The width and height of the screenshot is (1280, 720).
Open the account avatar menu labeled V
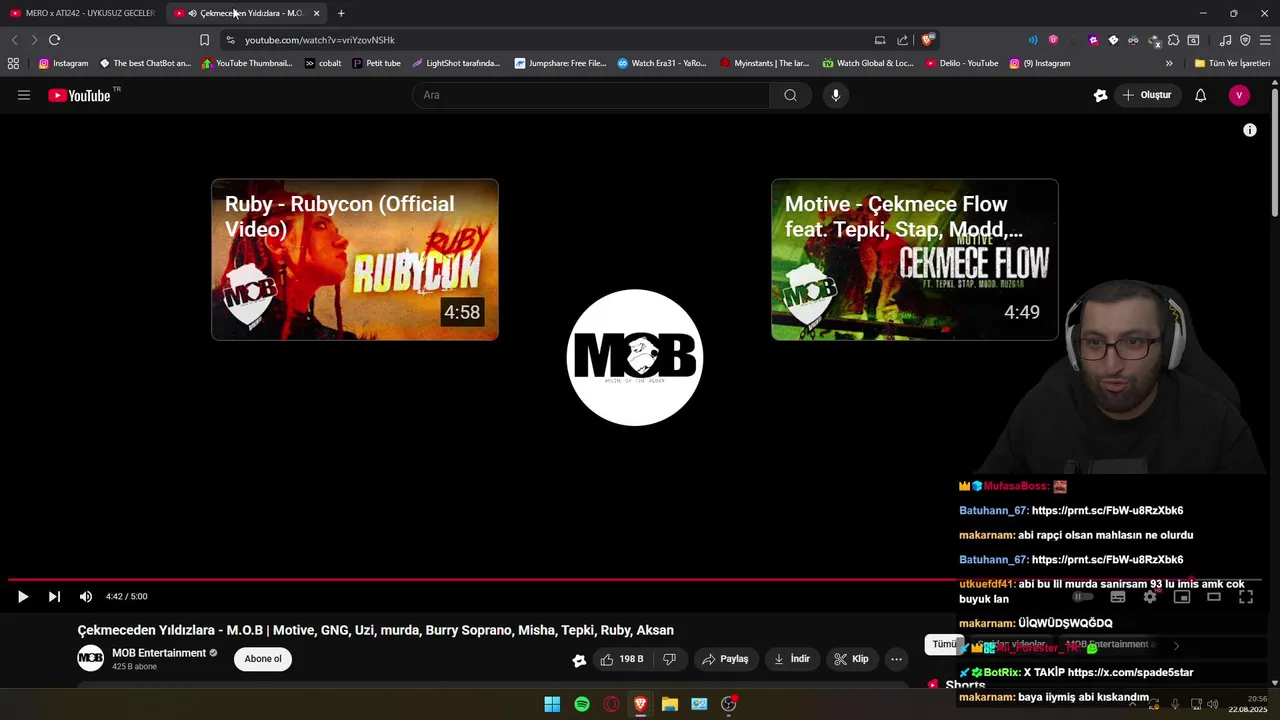coord(1239,95)
